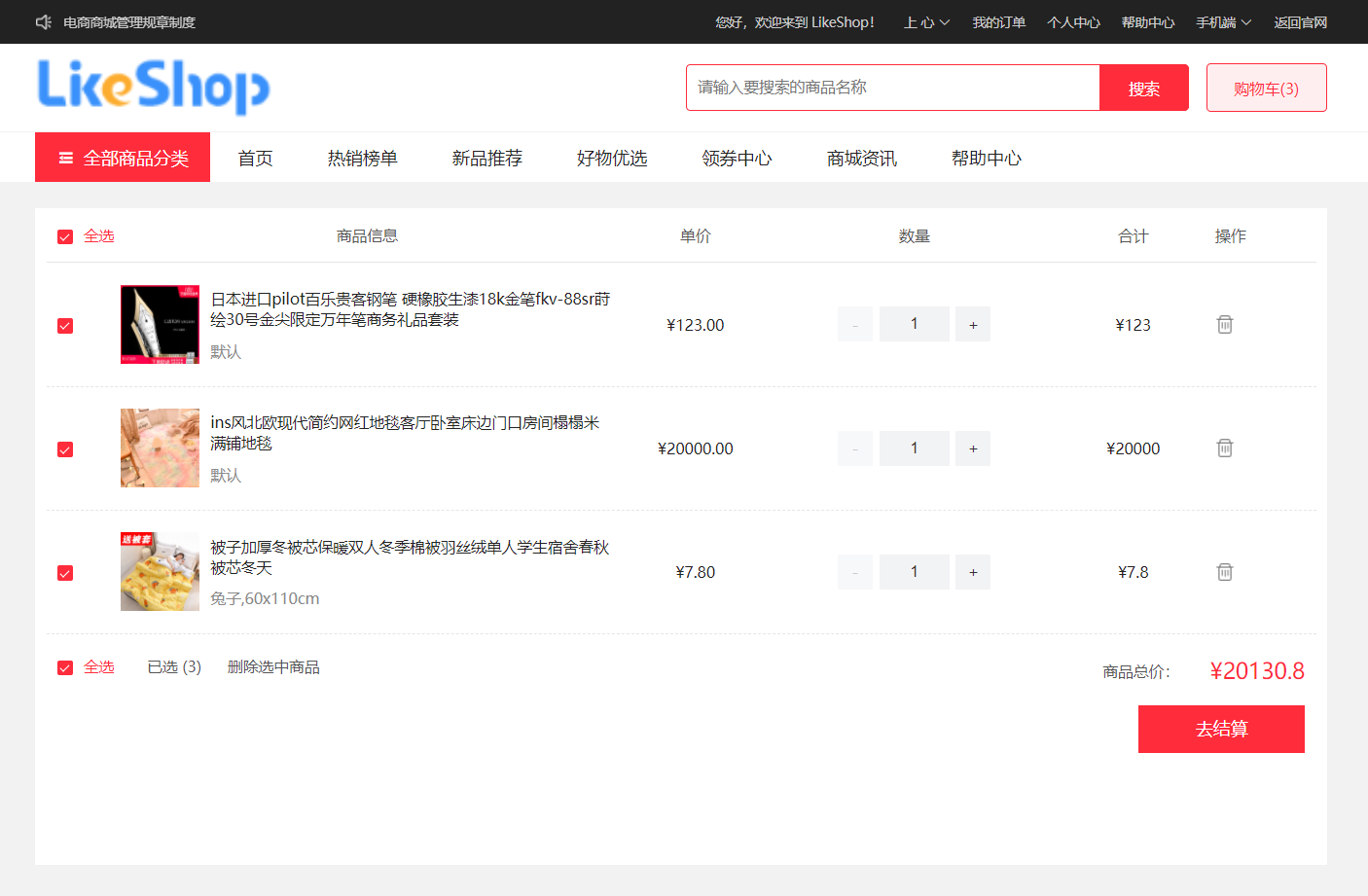The width and height of the screenshot is (1368, 896).
Task: Click quantity field of ins rug carpet
Action: (x=915, y=448)
